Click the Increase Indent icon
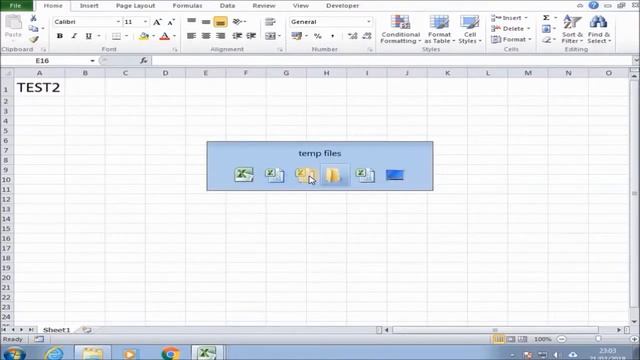The width and height of the screenshot is (640, 360). point(251,36)
